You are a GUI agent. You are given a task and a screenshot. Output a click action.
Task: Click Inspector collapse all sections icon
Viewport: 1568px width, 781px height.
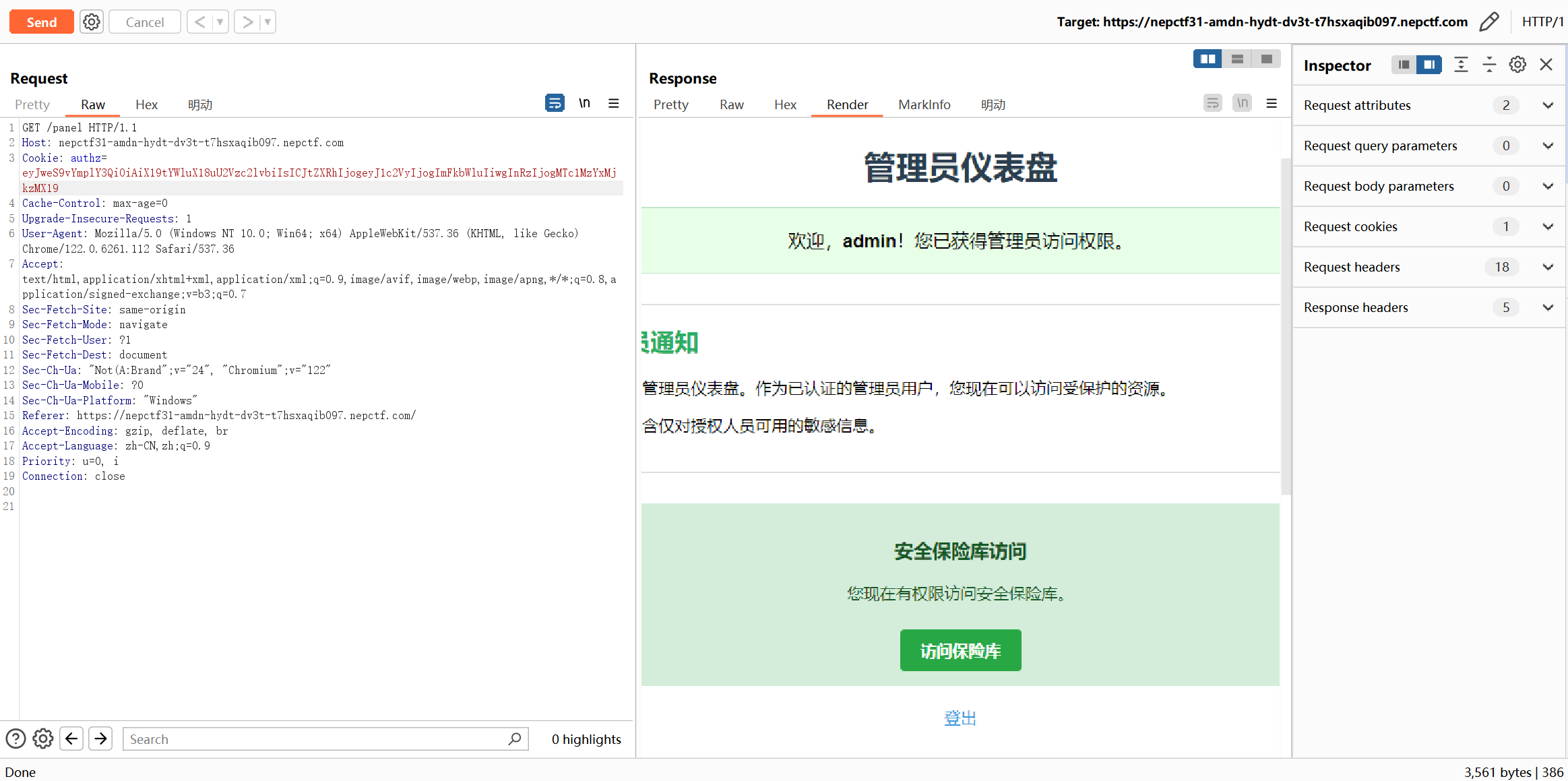click(x=1489, y=65)
